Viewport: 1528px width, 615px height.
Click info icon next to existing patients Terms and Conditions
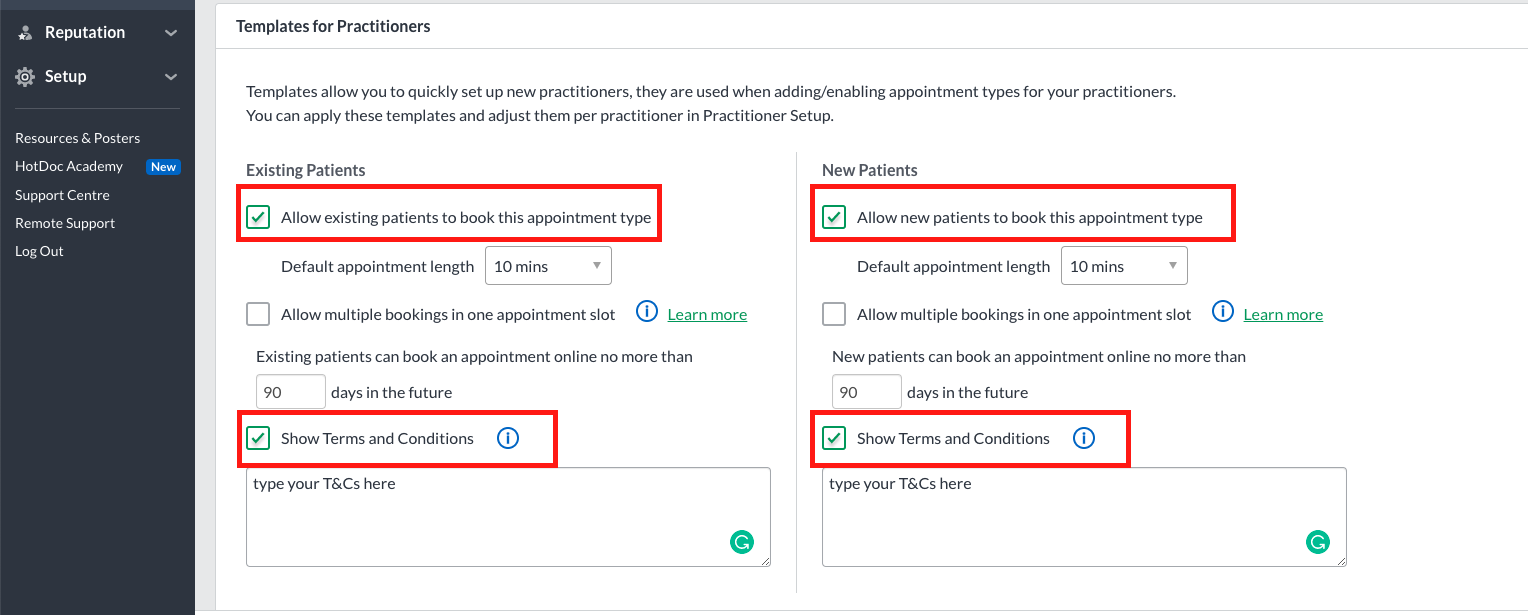tap(508, 438)
